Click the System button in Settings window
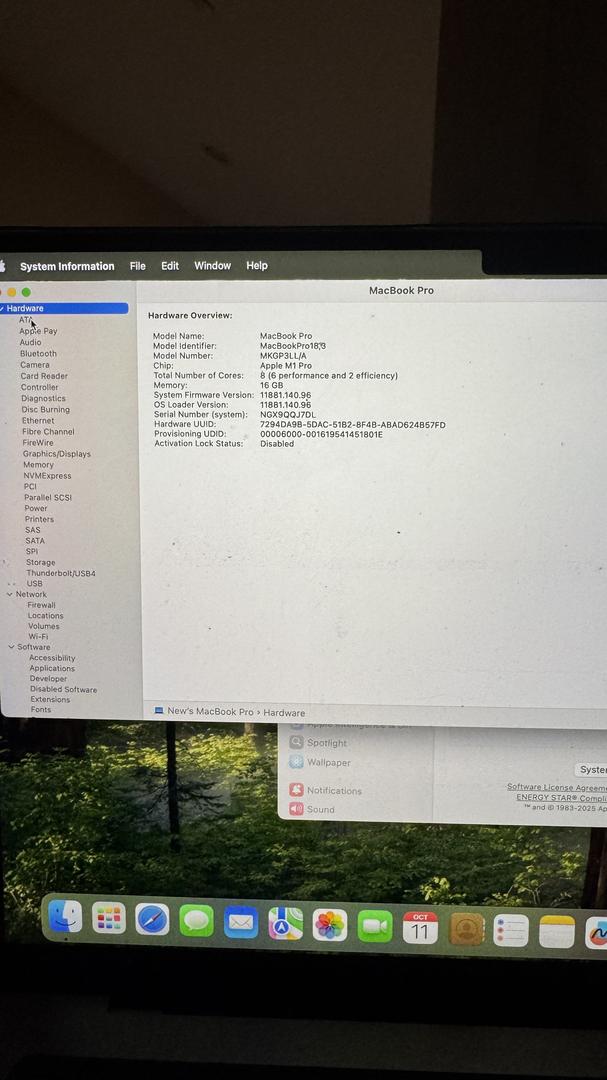 point(590,770)
